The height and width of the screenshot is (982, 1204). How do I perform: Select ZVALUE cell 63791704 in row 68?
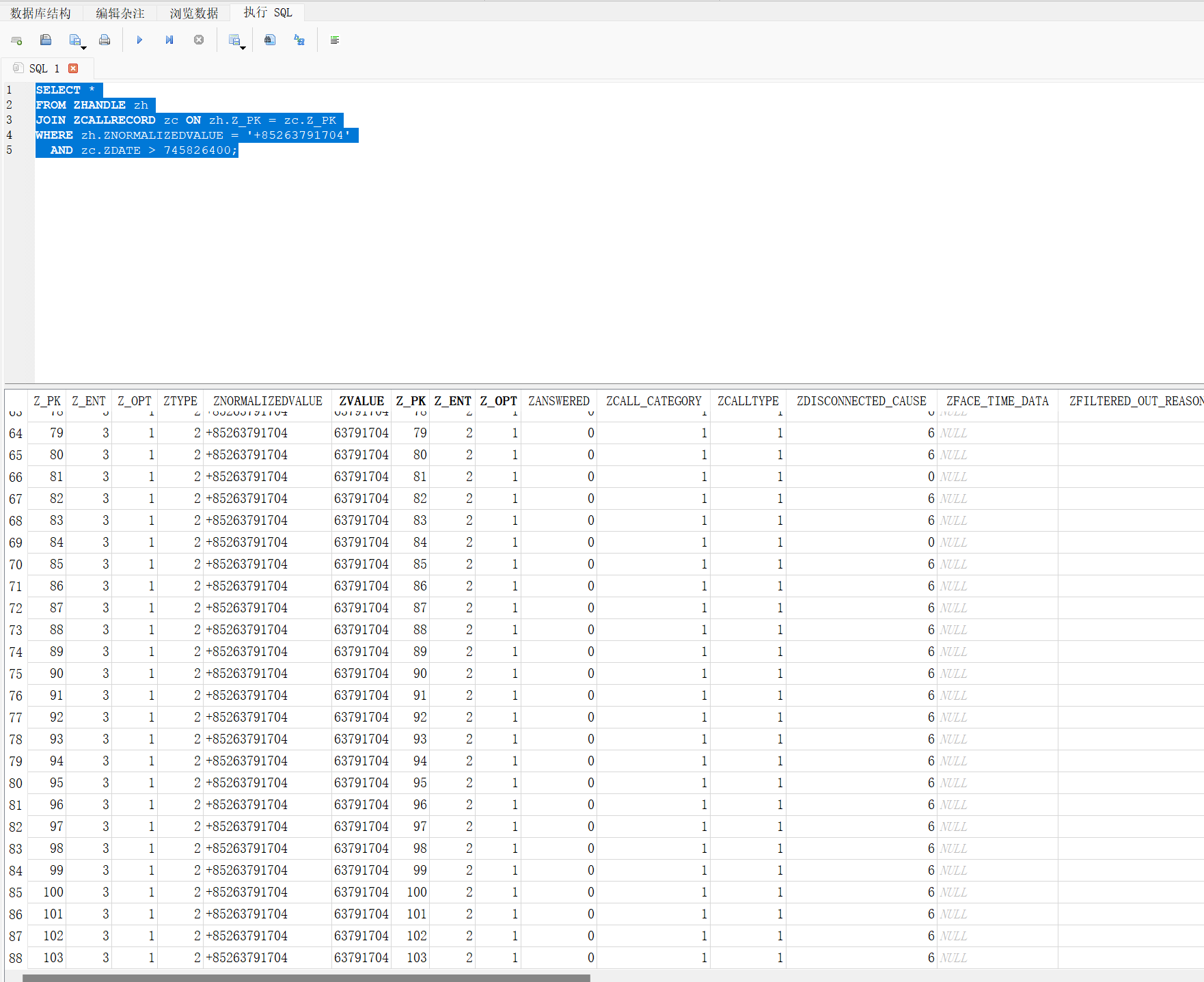[x=361, y=521]
